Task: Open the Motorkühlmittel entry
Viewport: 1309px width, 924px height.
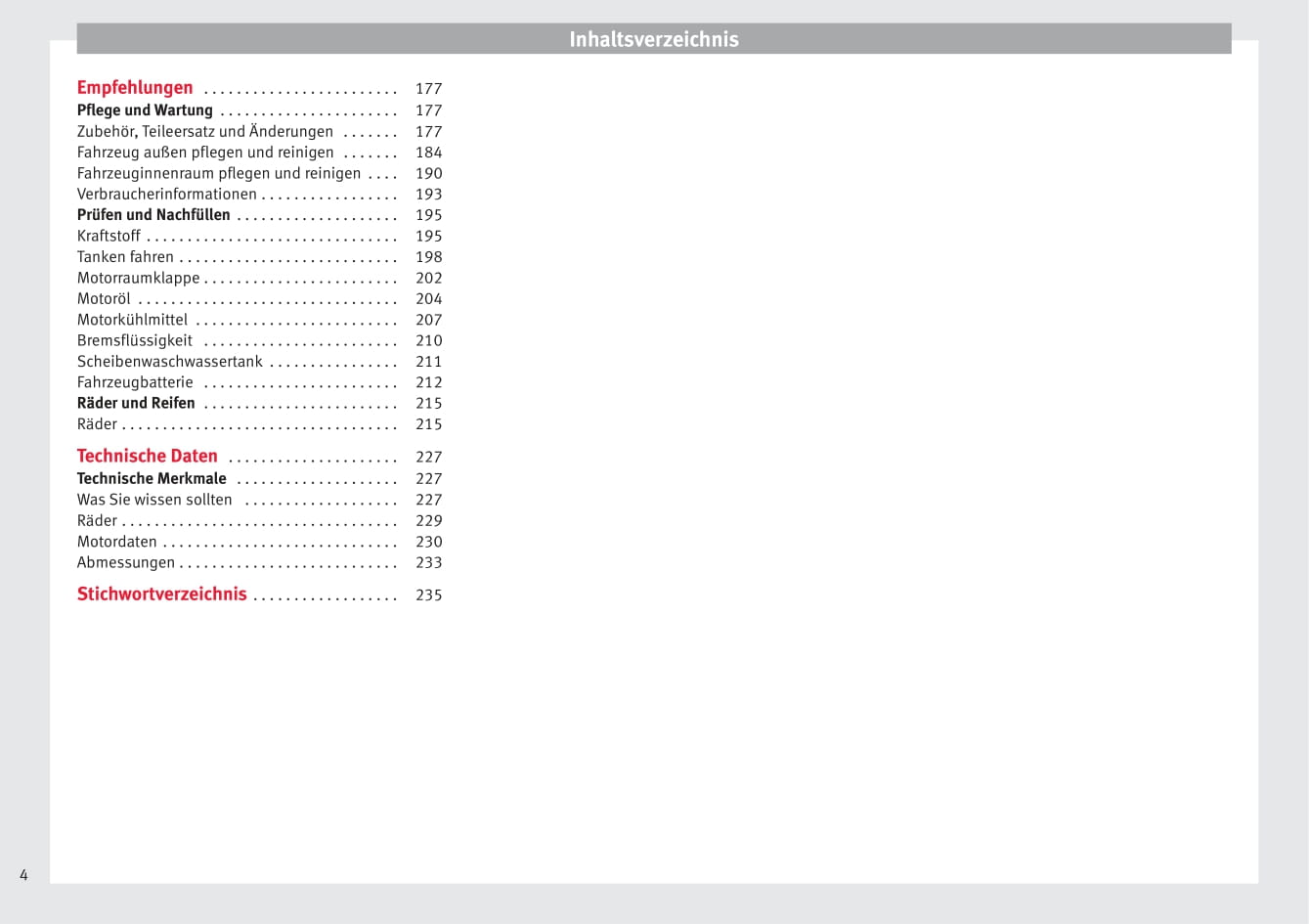Action: 132,320
